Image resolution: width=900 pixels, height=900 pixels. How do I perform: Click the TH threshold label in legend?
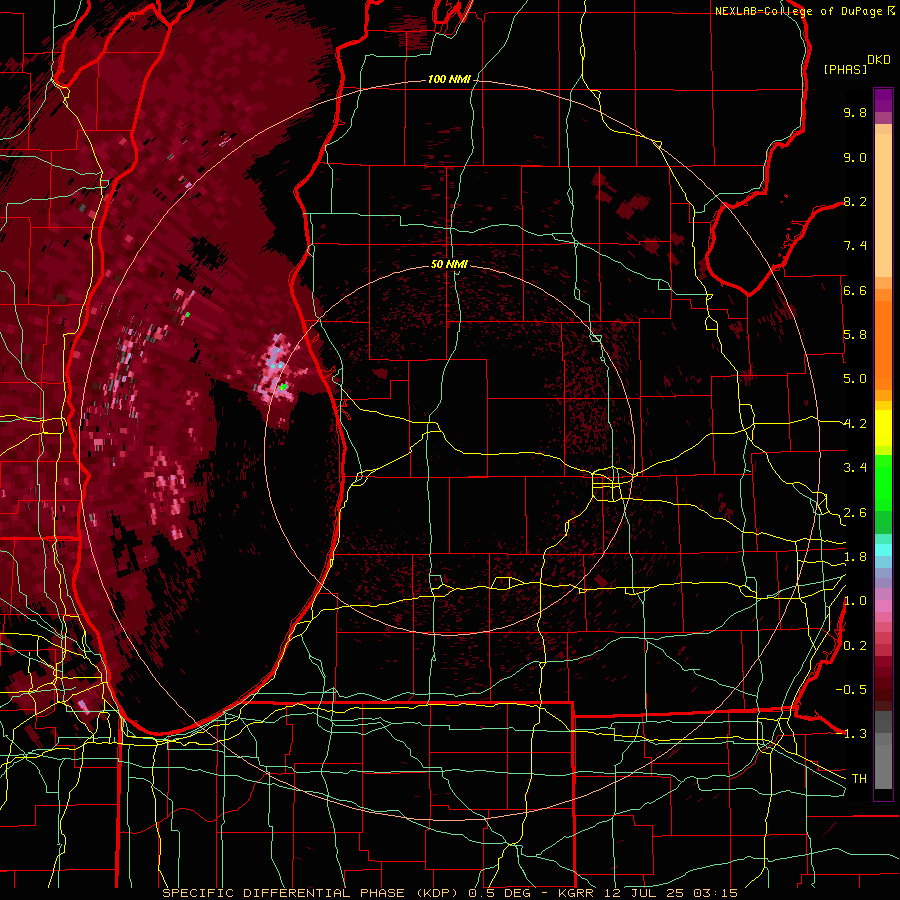859,779
